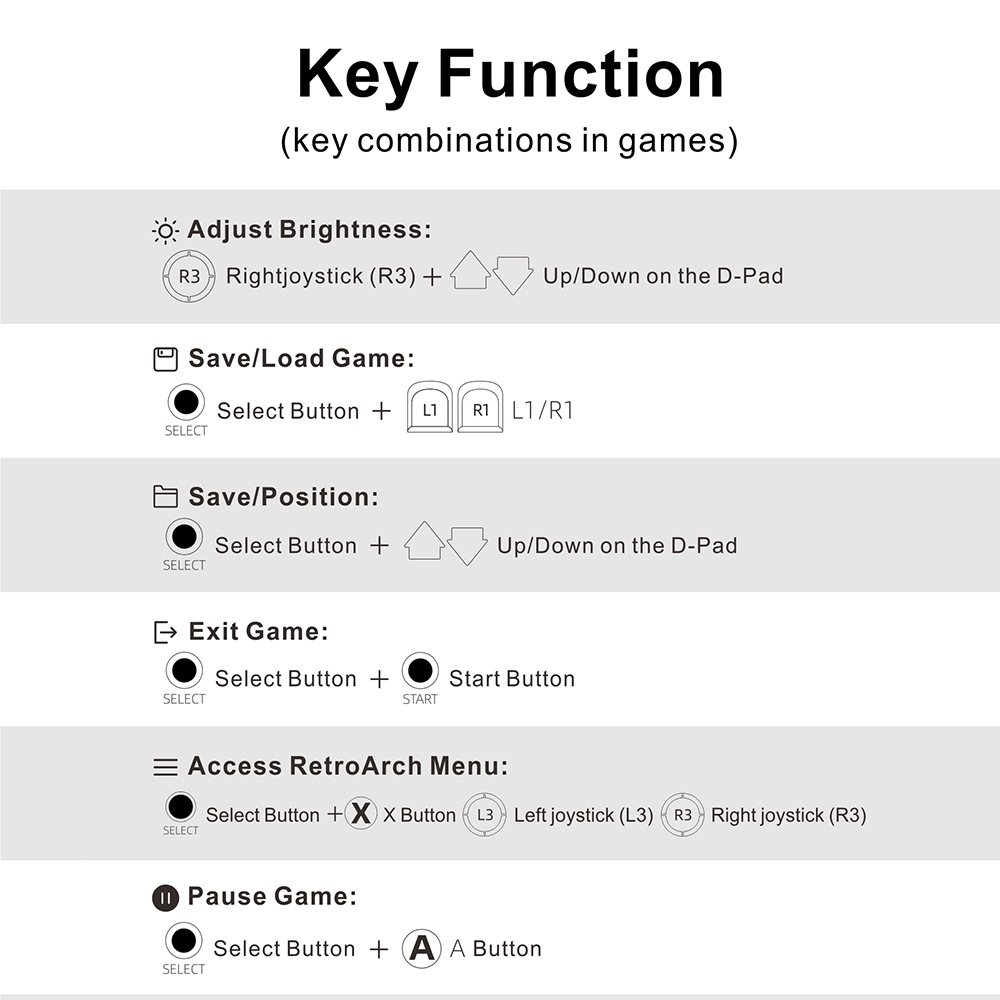The height and width of the screenshot is (1000, 1000).
Task: Click the R3 joystick icon under Adjust Brightness
Action: (189, 277)
